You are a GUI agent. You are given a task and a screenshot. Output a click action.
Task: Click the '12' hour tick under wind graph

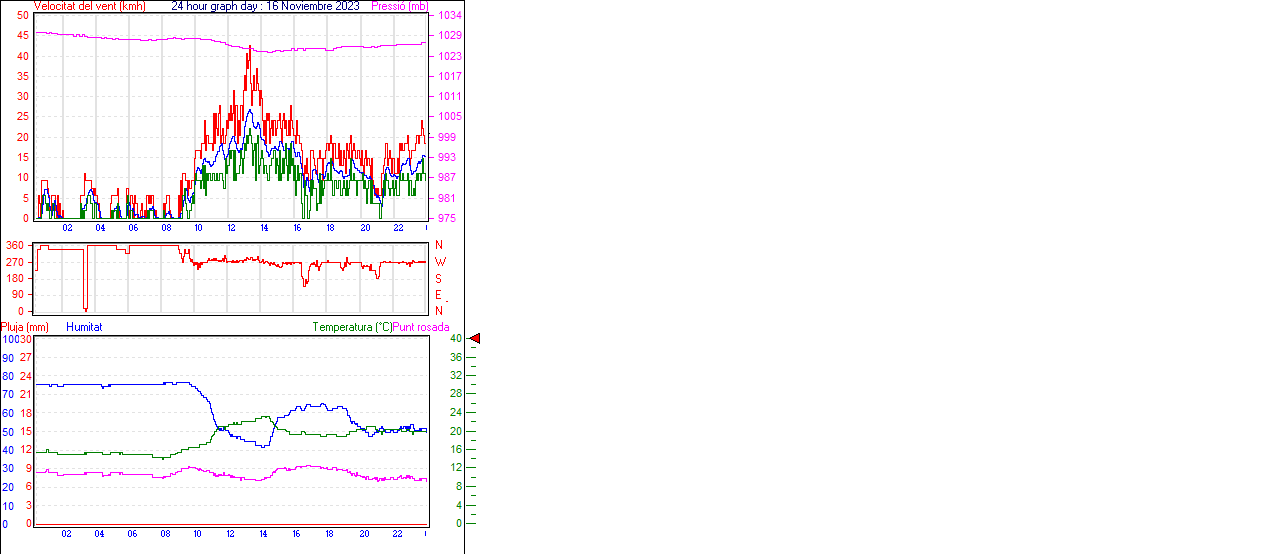coord(232,228)
